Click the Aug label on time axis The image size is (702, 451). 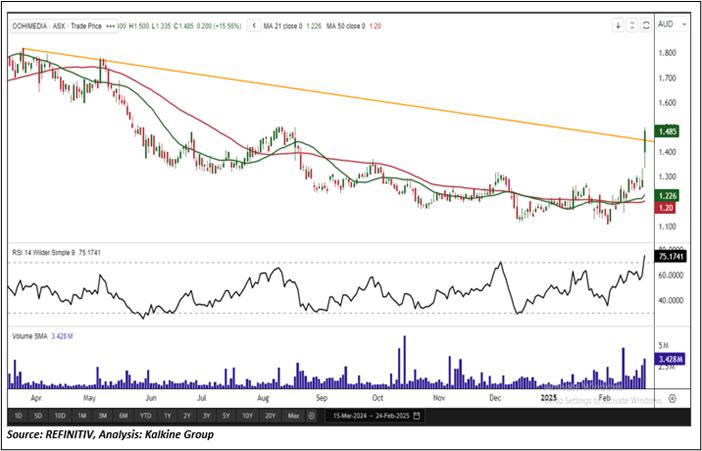[x=263, y=398]
